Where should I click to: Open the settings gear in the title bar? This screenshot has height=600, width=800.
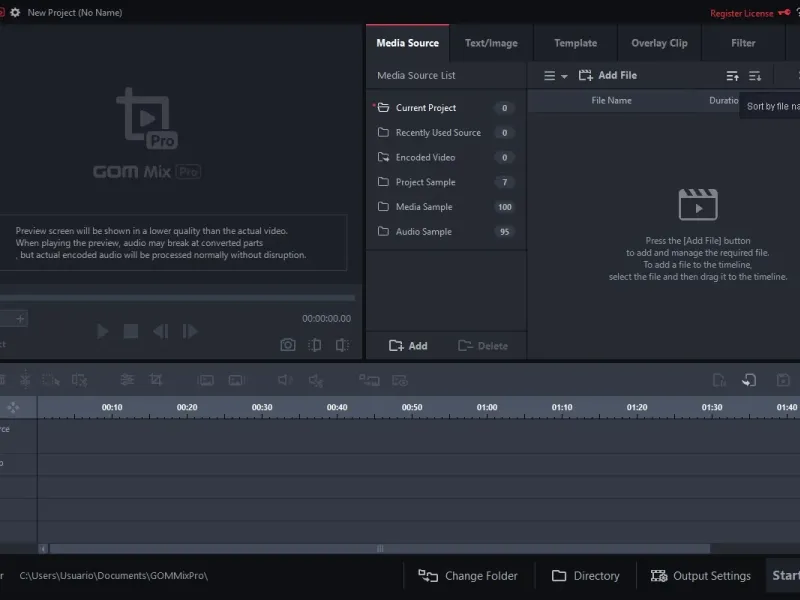[x=15, y=13]
